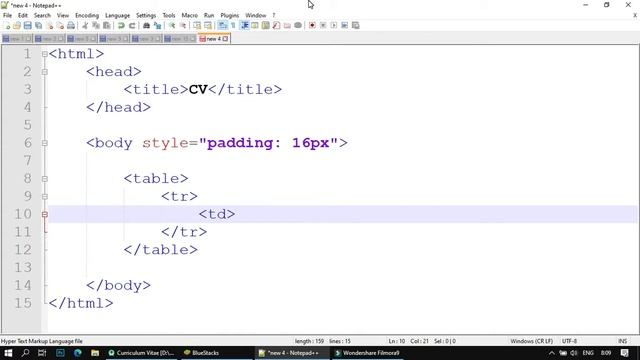The image size is (640, 360).
Task: Create a new document with the New toolbar icon
Action: click(x=7, y=25)
